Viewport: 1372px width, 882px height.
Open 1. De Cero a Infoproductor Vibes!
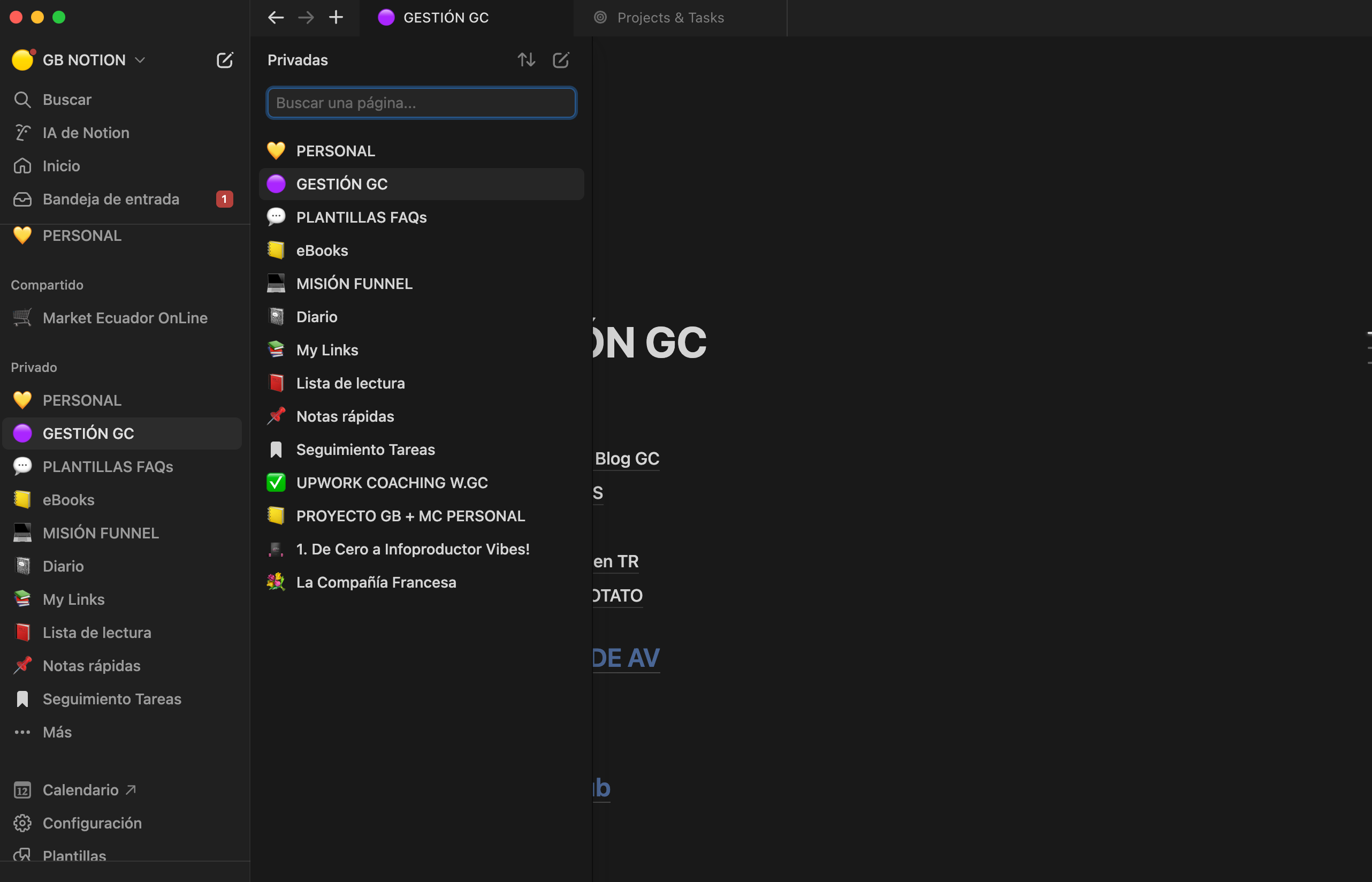(422, 550)
